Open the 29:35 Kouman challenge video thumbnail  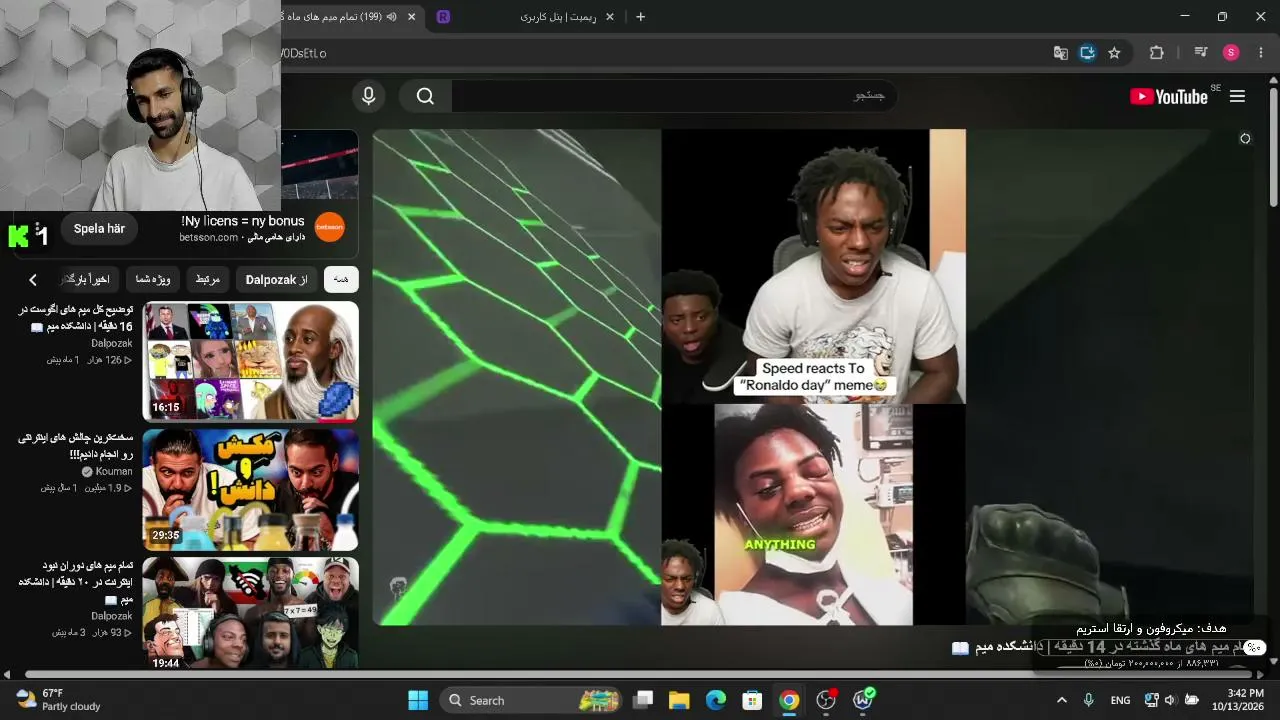click(x=250, y=489)
